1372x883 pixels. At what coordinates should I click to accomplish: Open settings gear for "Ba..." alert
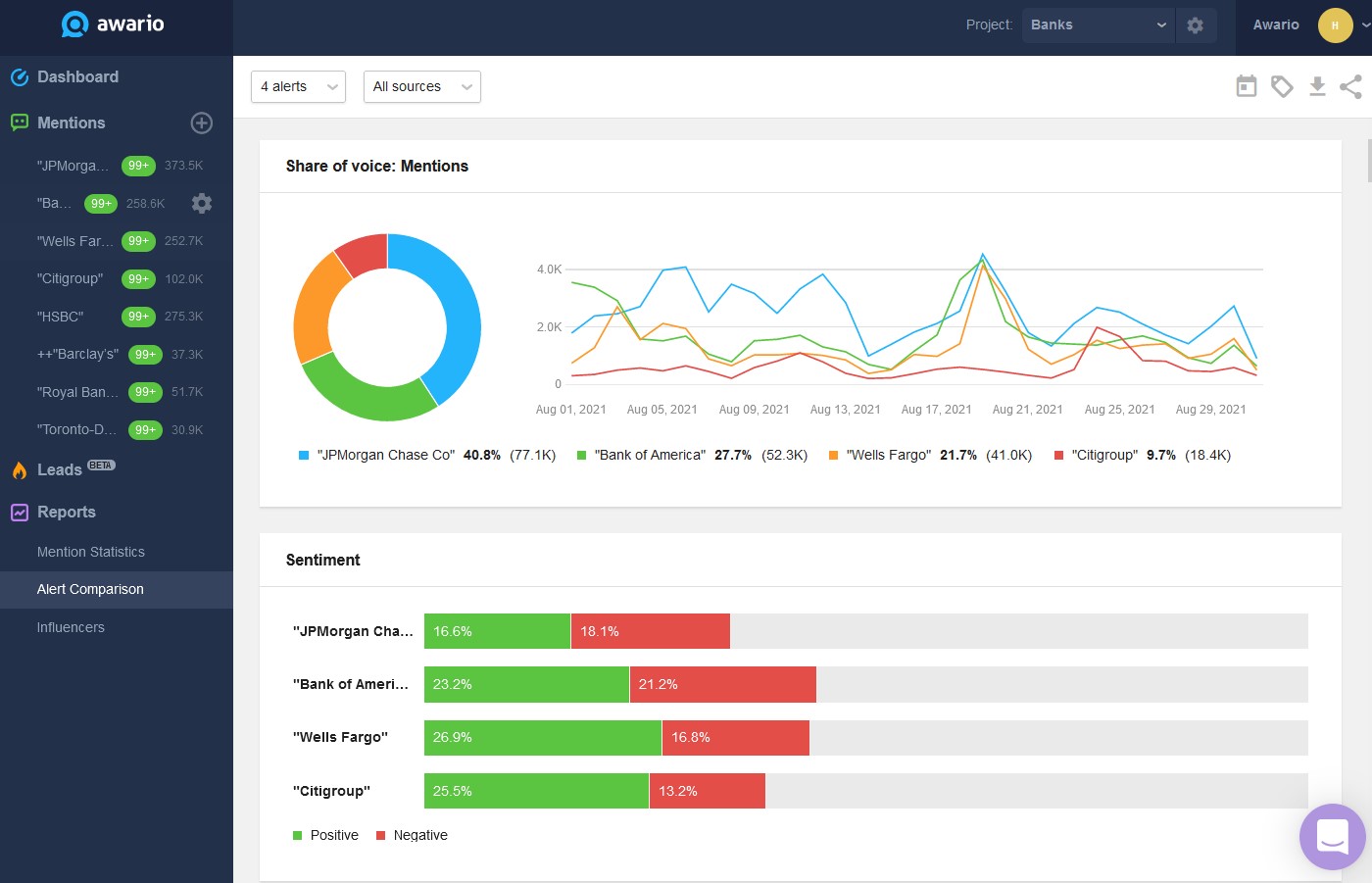201,203
